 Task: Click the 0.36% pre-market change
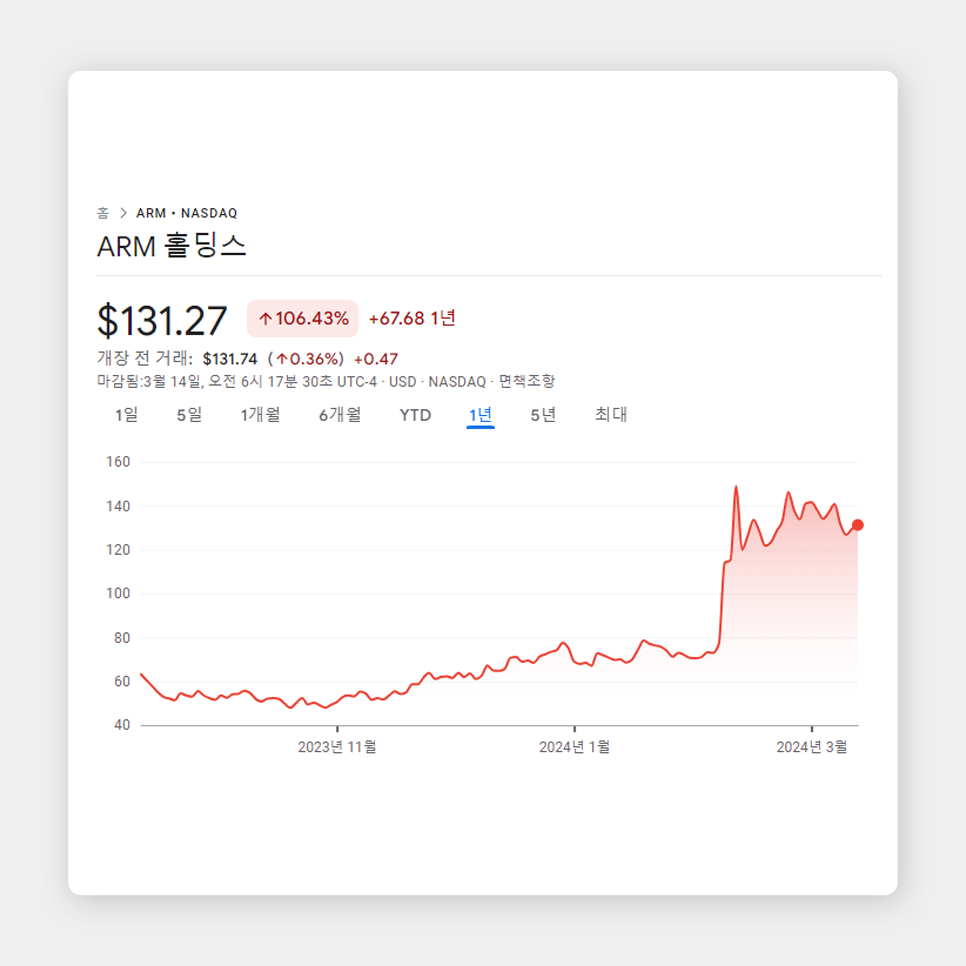tap(306, 359)
